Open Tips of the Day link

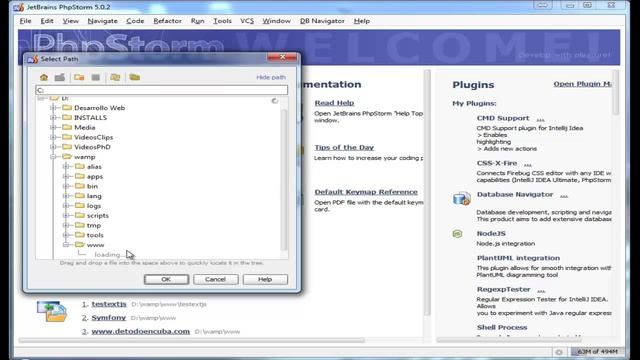[344, 147]
